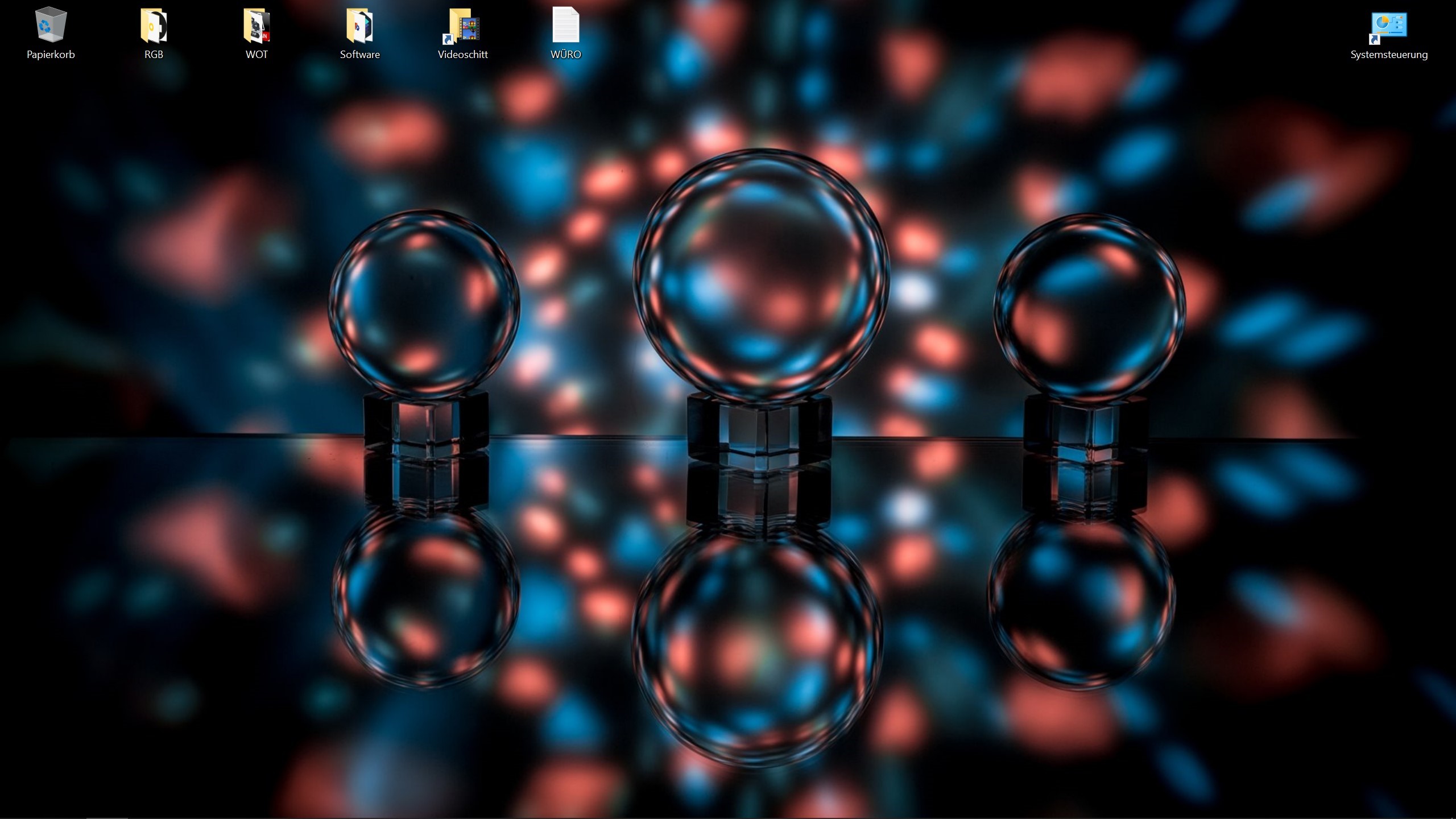The image size is (1456, 819).
Task: Select the WÜRO text document icon
Action: pos(565,26)
